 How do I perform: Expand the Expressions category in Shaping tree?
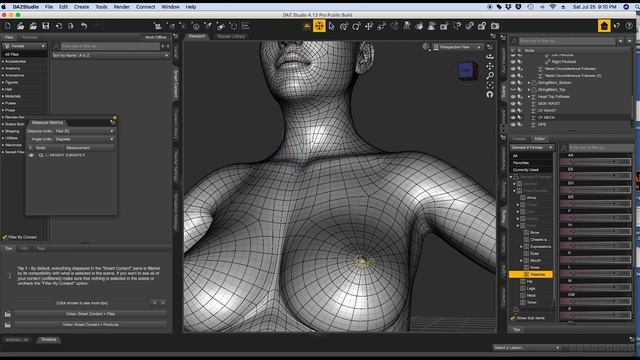[521, 247]
